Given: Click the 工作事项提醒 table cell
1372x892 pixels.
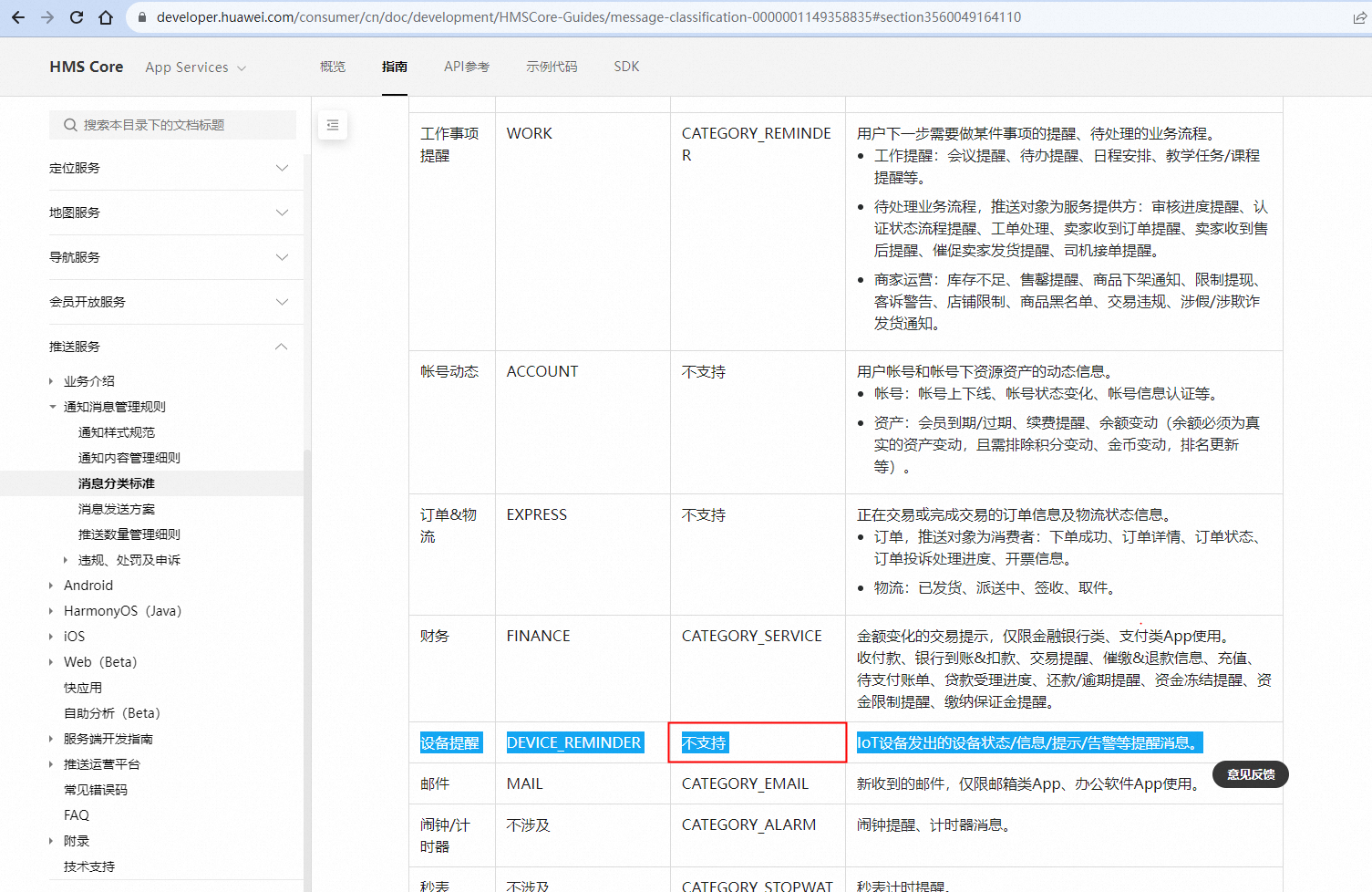Looking at the screenshot, I should [x=452, y=232].
